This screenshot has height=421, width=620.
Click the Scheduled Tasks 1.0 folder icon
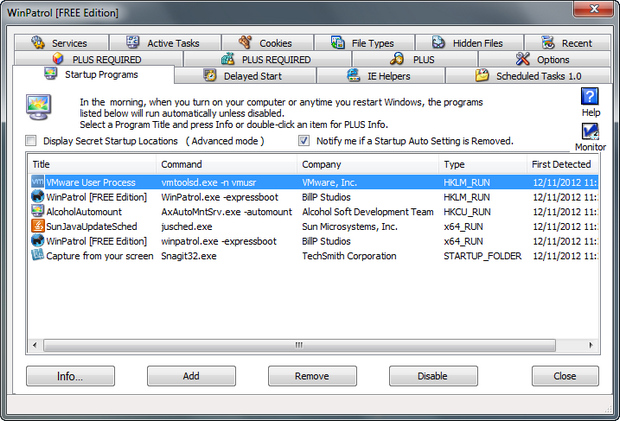(x=482, y=75)
